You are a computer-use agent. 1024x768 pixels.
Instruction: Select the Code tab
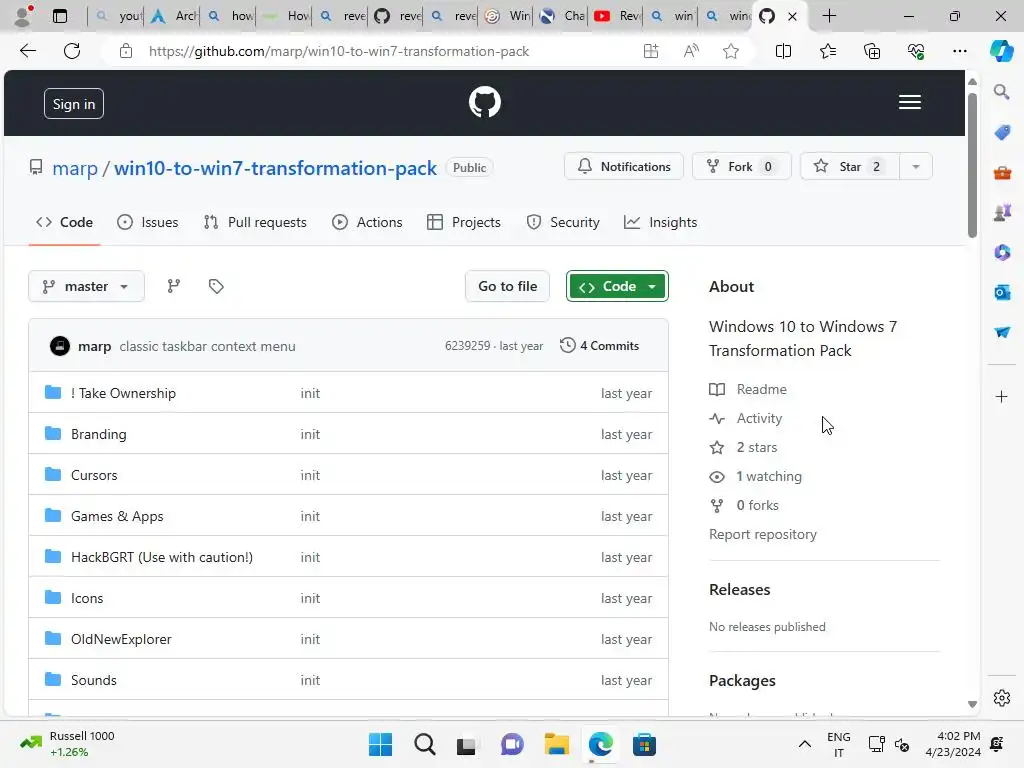point(64,222)
